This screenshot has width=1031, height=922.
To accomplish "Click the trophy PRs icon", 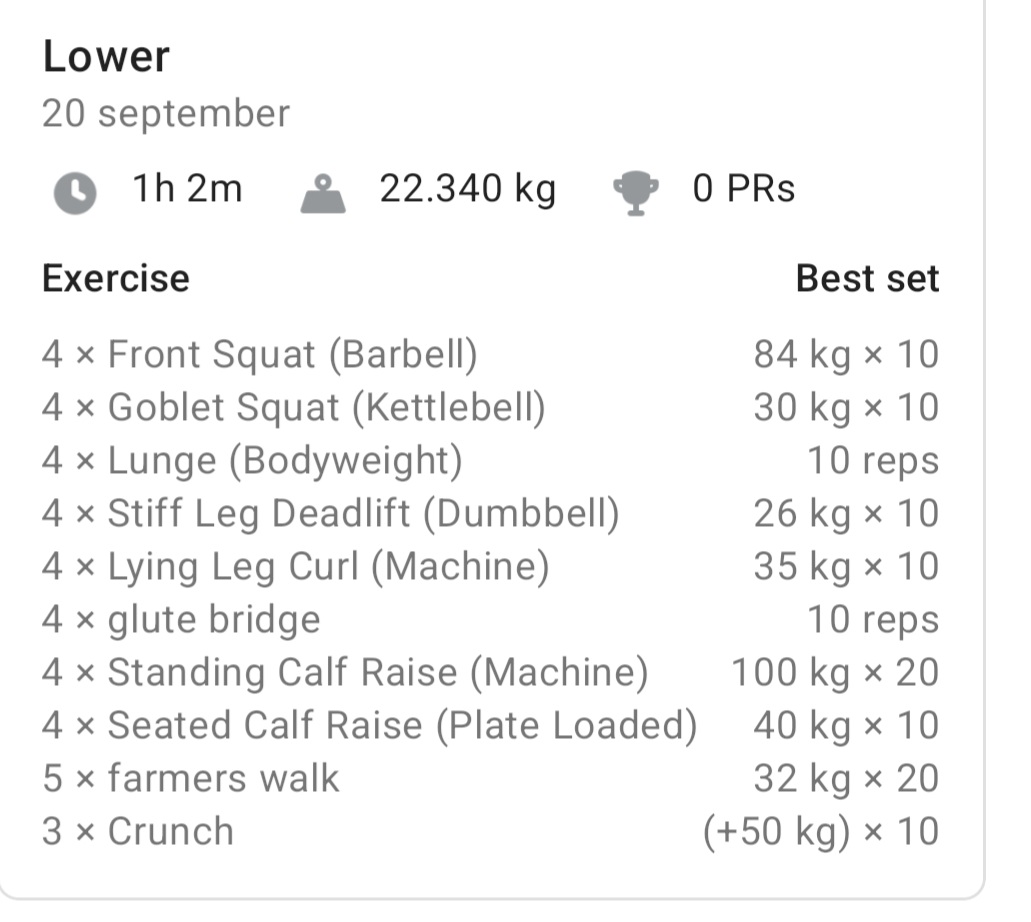I will point(636,193).
